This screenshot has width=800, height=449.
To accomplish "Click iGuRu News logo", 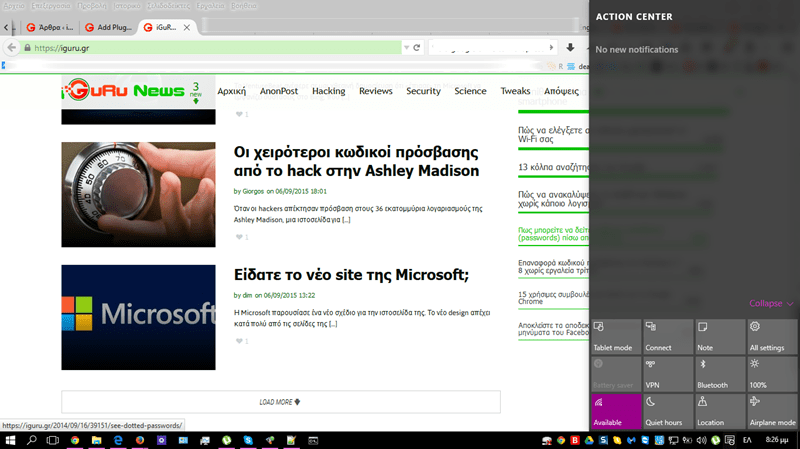I will click(123, 90).
